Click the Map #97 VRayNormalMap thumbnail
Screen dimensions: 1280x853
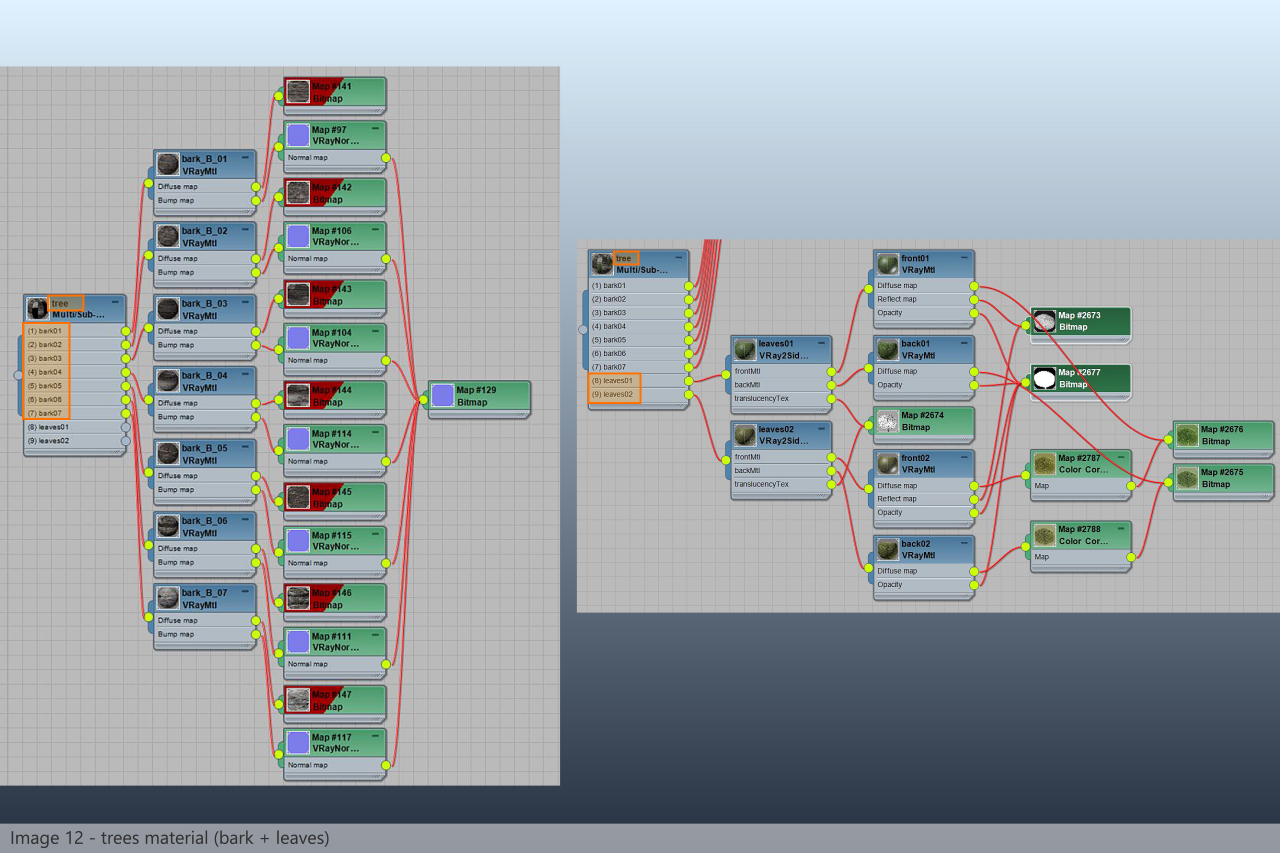click(x=298, y=135)
